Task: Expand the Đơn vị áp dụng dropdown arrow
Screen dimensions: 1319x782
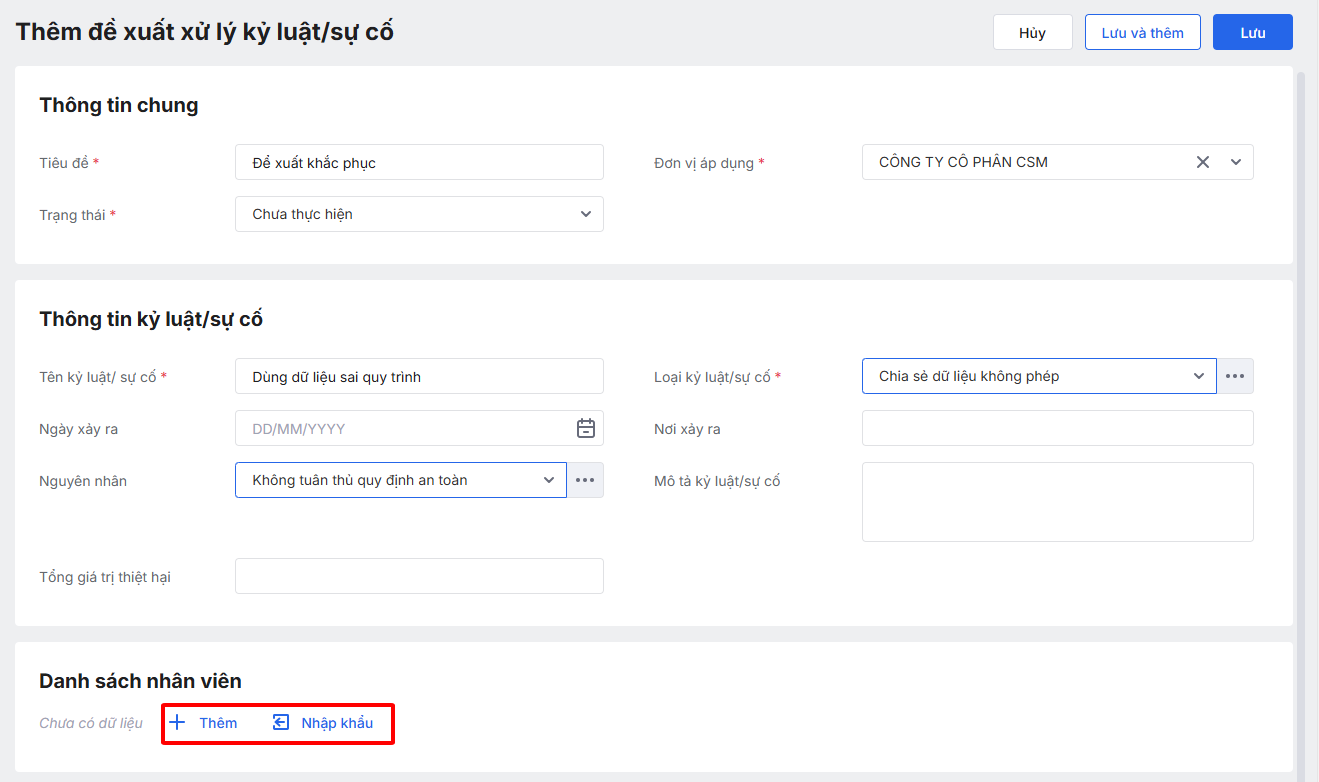Action: 1236,162
